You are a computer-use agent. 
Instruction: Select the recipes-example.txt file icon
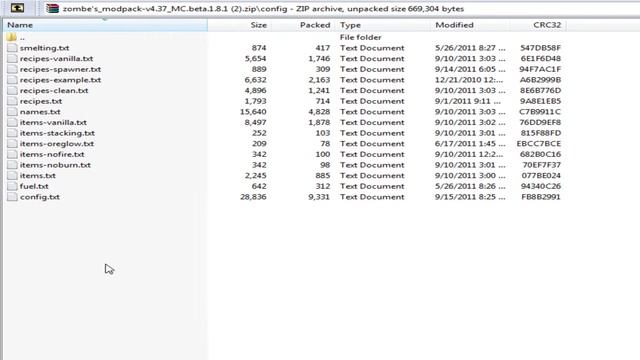[x=12, y=80]
